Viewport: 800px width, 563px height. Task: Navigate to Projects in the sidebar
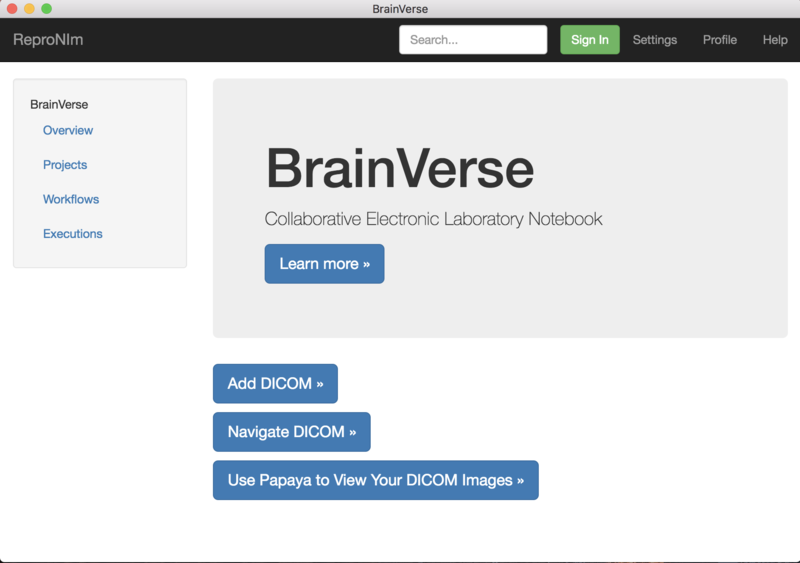pyautogui.click(x=65, y=165)
